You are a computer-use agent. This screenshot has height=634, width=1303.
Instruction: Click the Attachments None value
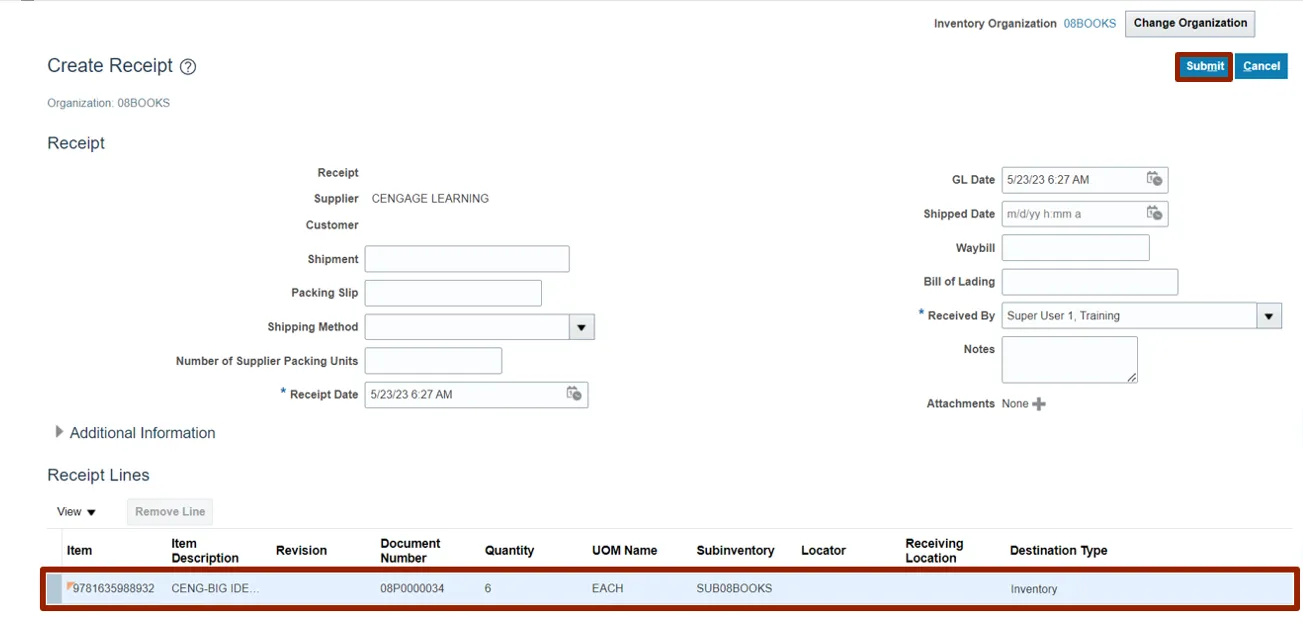[1015, 404]
